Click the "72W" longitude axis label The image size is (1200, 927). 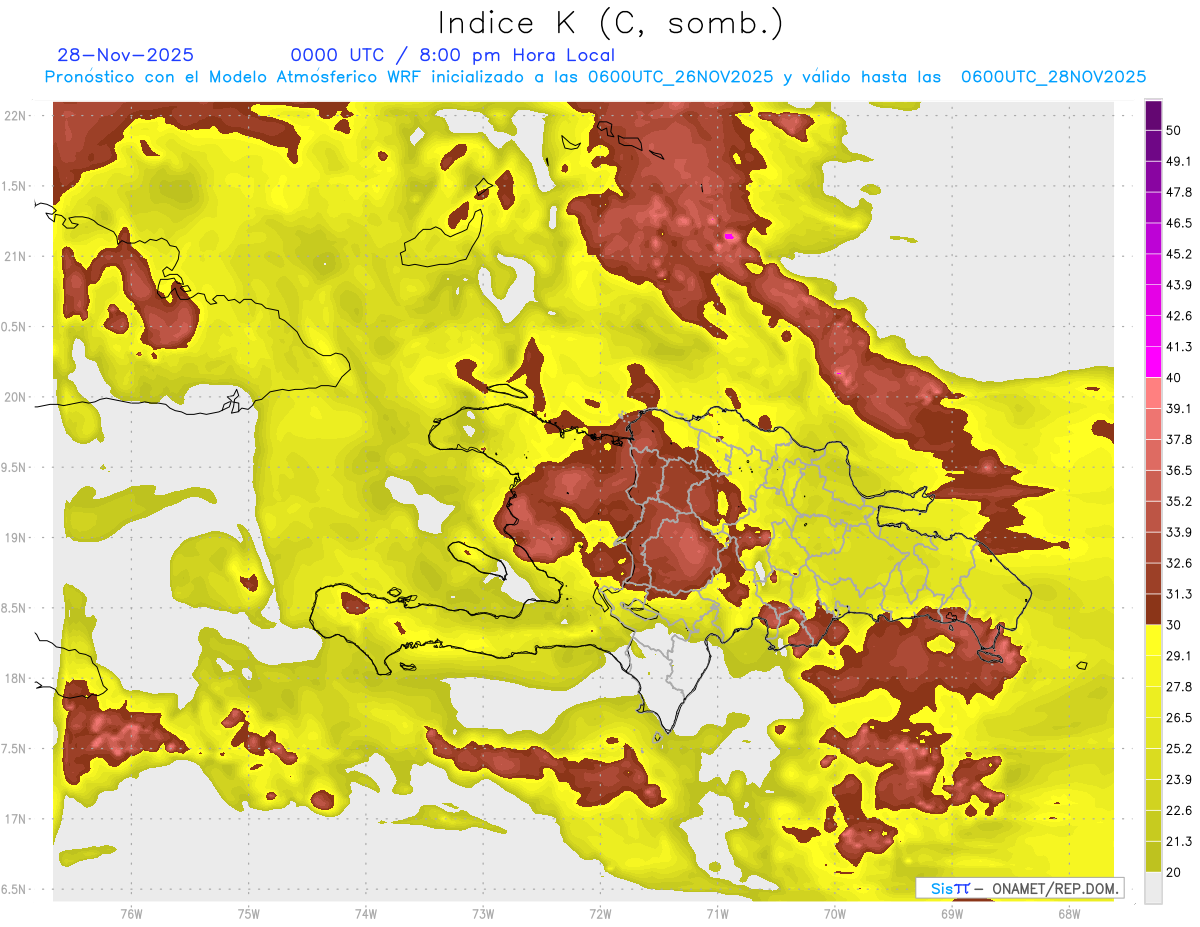tap(600, 913)
